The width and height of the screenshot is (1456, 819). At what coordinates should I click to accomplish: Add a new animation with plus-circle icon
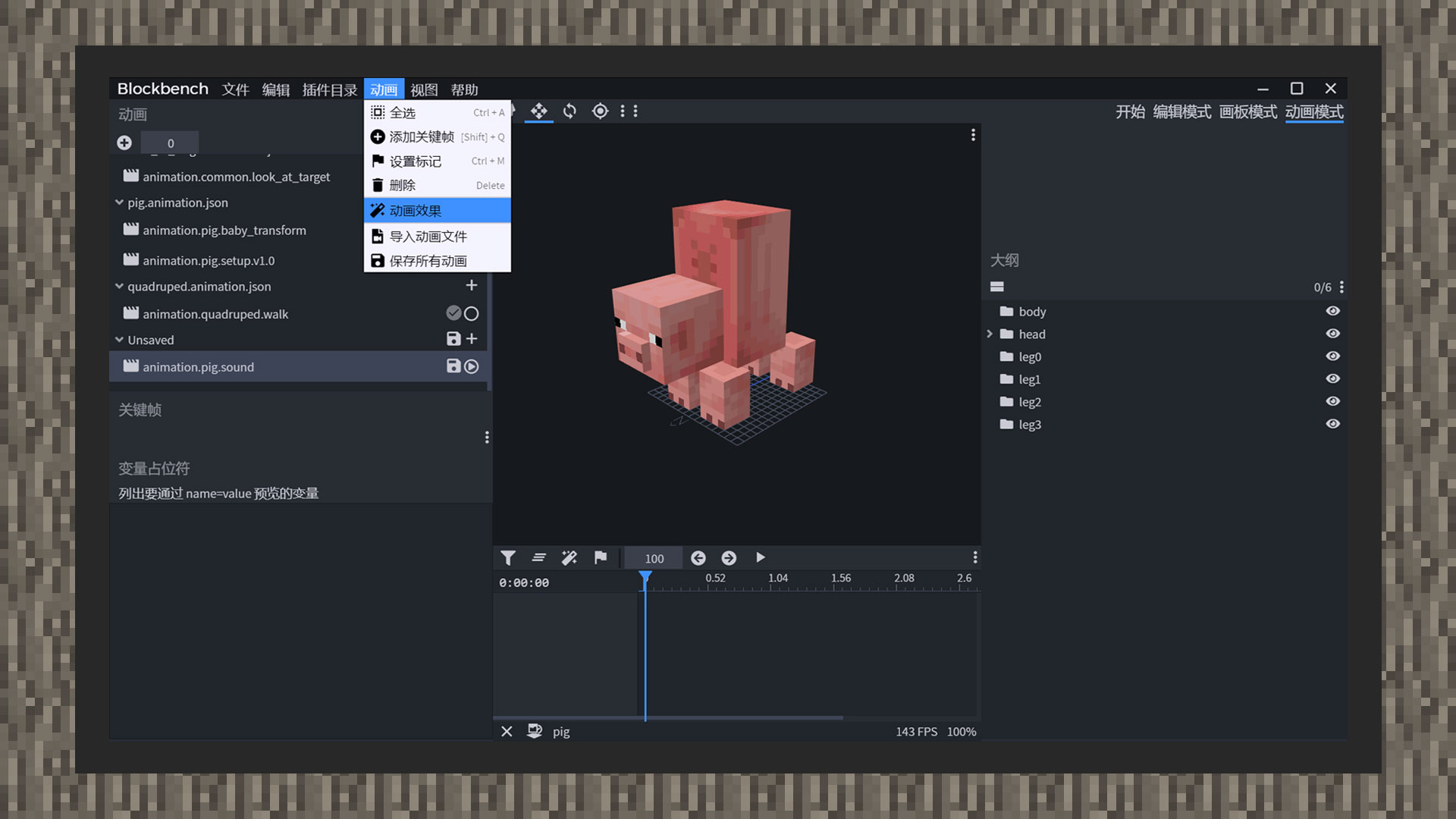click(124, 143)
